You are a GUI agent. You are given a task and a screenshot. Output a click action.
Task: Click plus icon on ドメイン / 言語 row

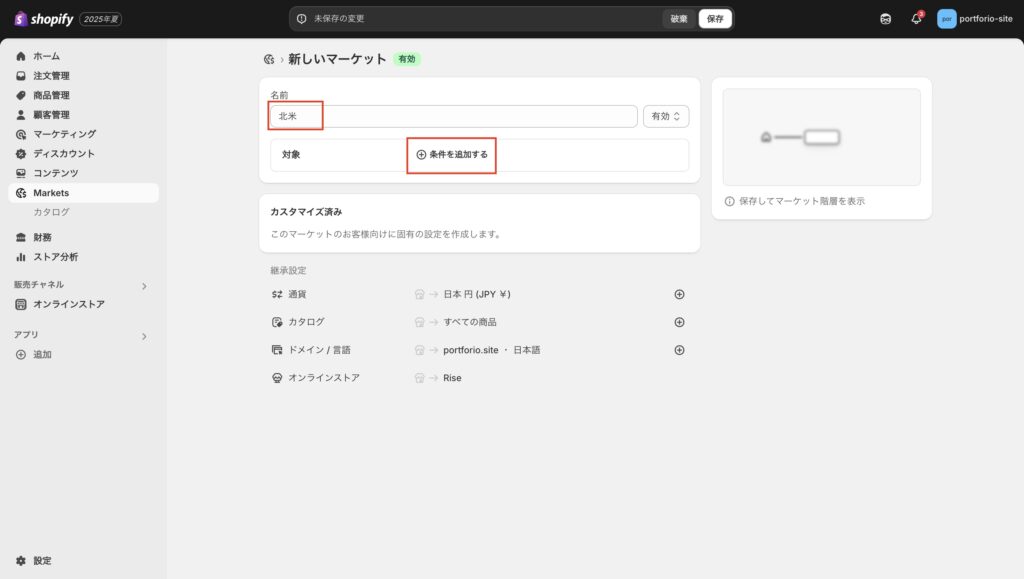pos(679,350)
